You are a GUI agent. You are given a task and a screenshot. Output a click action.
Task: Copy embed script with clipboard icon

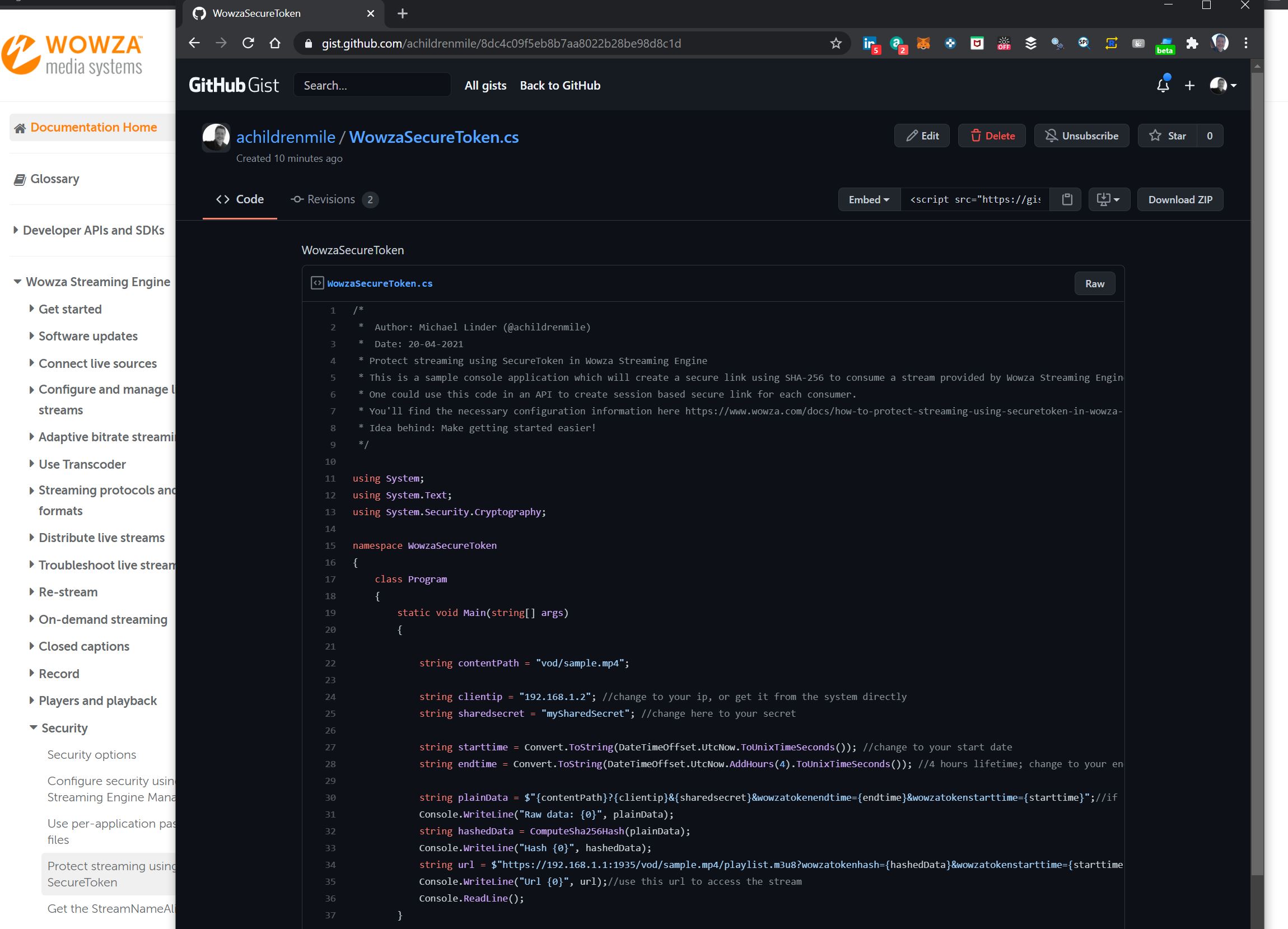click(1066, 199)
